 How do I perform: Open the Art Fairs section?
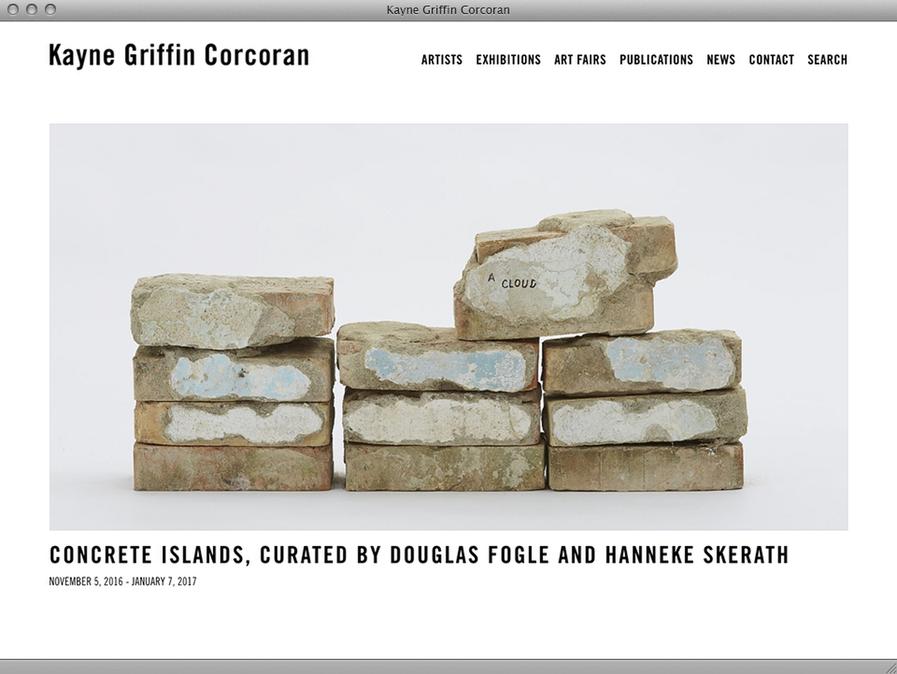pos(580,60)
